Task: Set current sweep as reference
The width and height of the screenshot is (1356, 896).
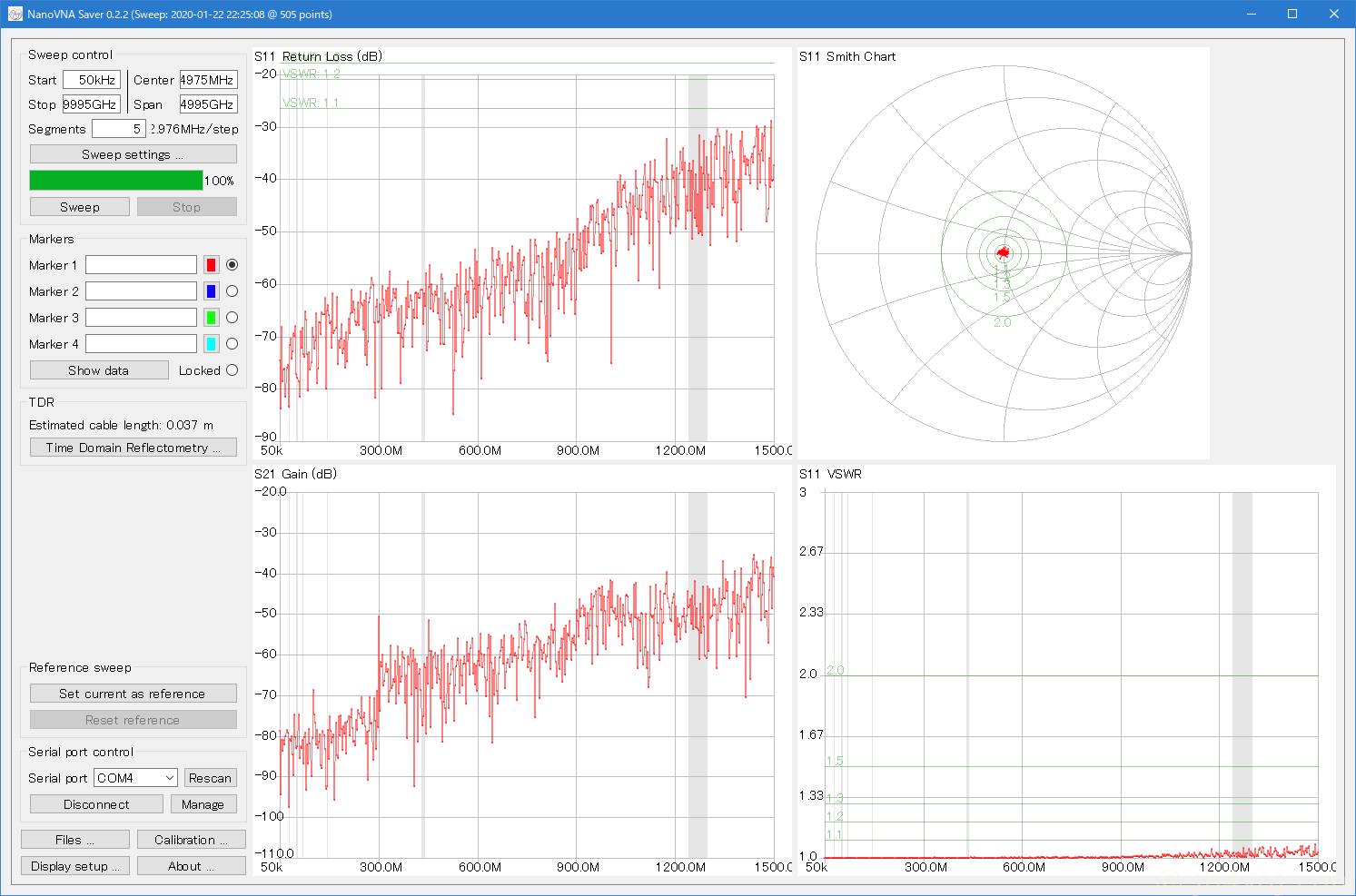Action: tap(134, 694)
